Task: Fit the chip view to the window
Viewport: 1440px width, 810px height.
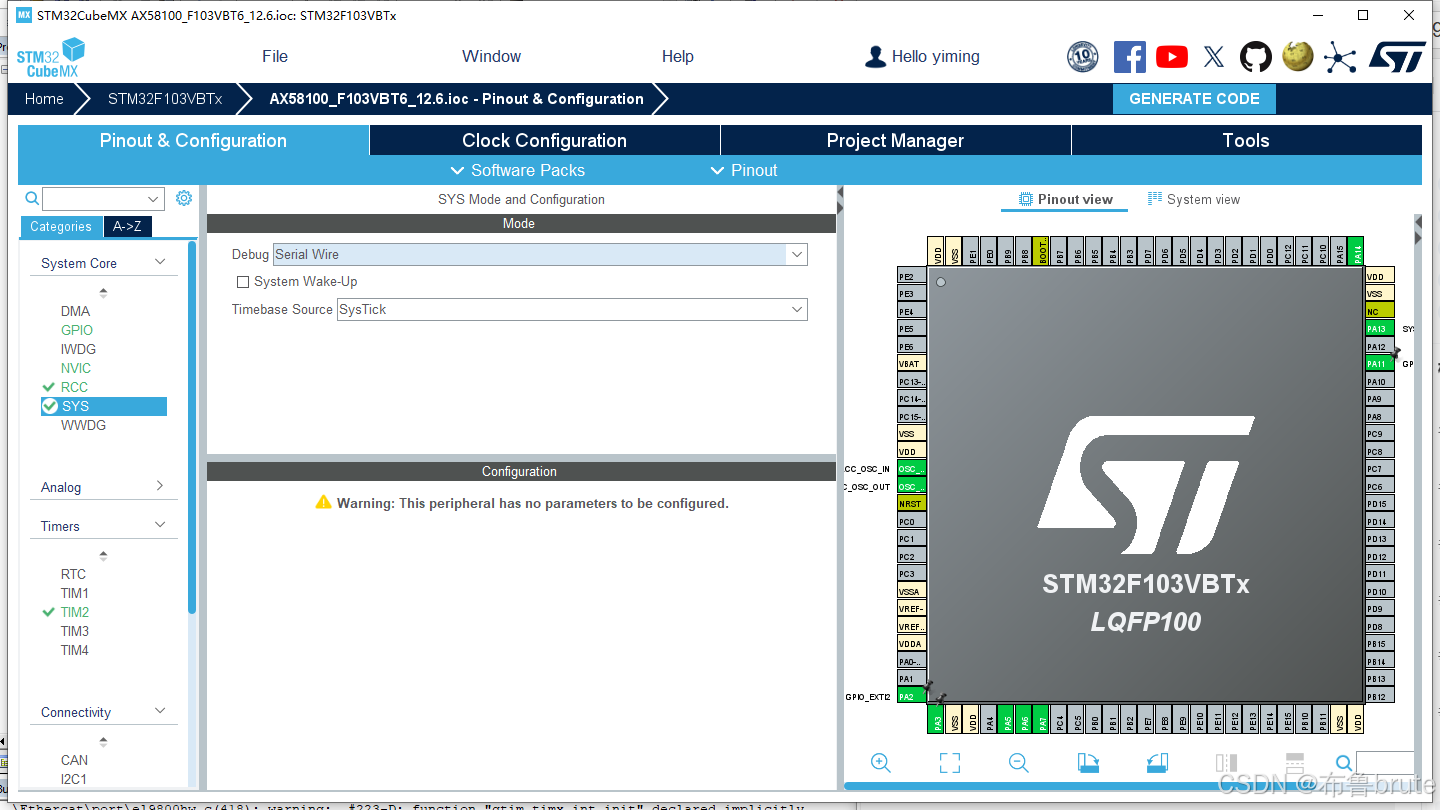Action: (950, 763)
